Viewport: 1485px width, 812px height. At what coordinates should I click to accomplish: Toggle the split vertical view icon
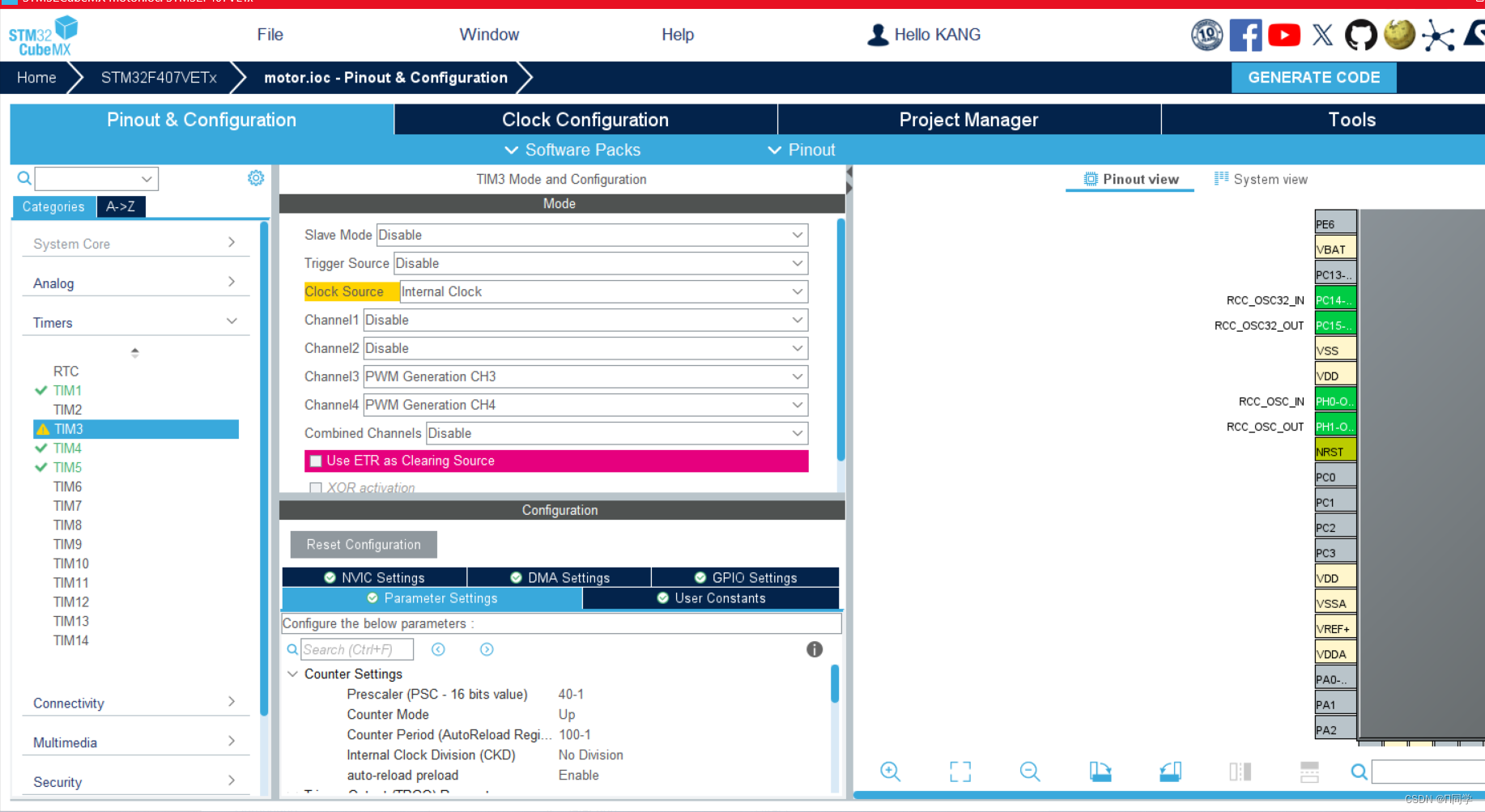(1240, 772)
